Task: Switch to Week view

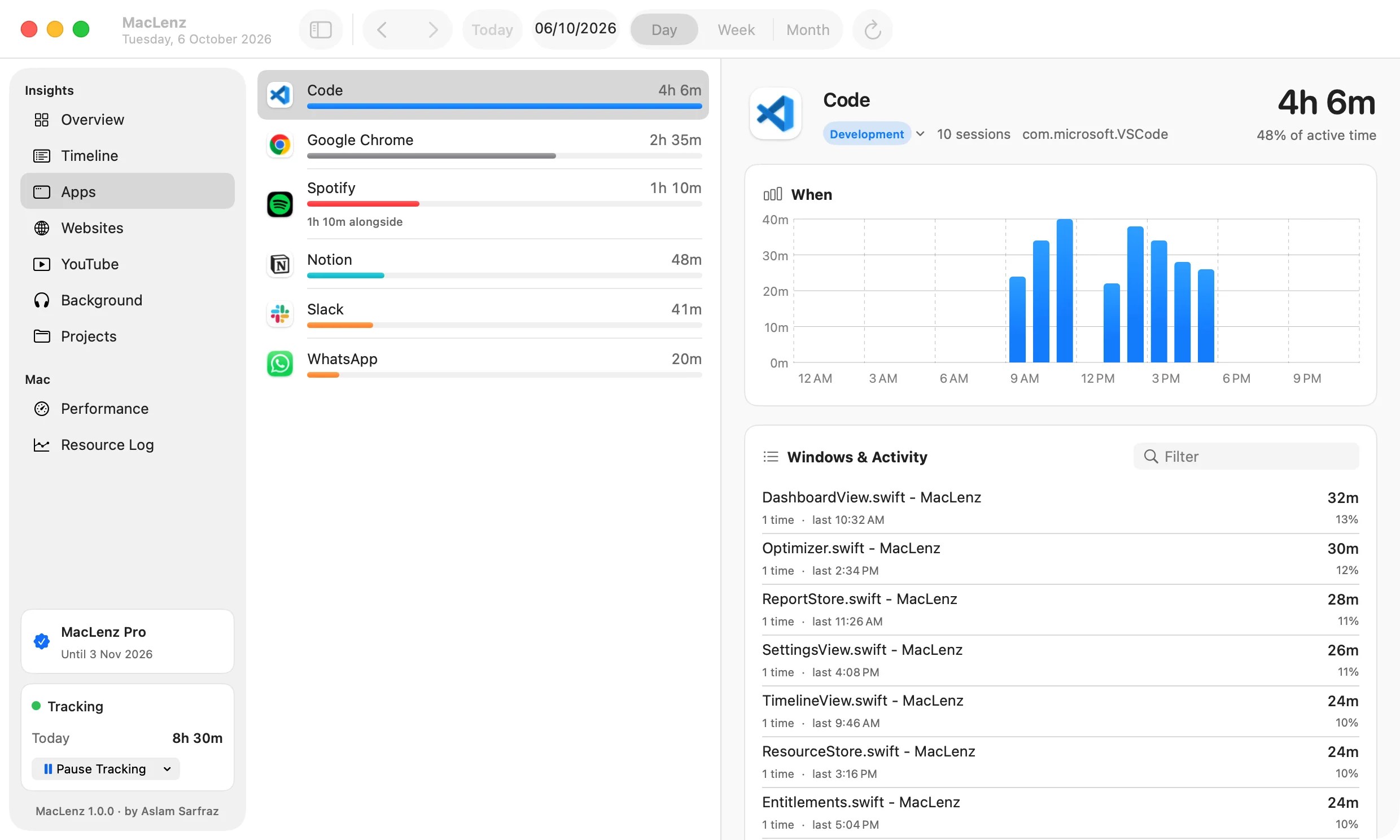Action: click(736, 29)
